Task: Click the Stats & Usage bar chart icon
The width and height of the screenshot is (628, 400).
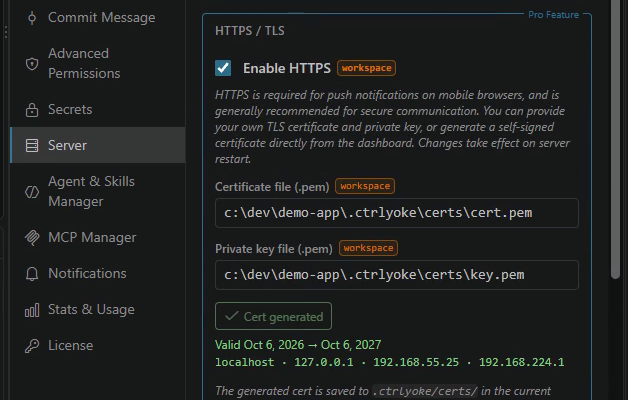Action: (32, 310)
